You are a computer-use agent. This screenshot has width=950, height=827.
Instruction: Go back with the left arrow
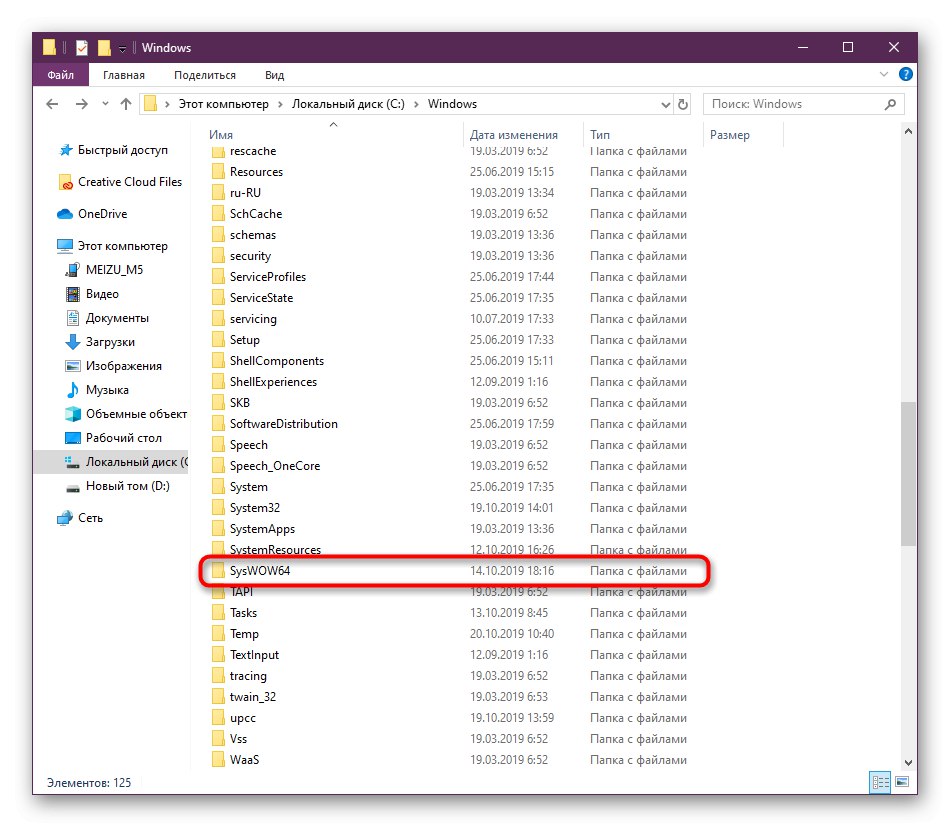(x=52, y=104)
